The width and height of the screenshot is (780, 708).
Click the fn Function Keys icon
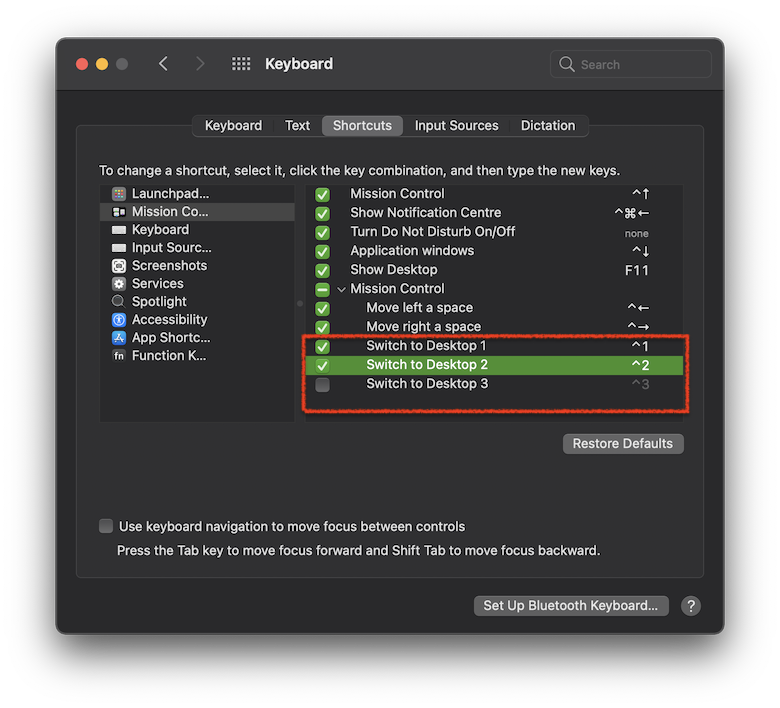119,356
